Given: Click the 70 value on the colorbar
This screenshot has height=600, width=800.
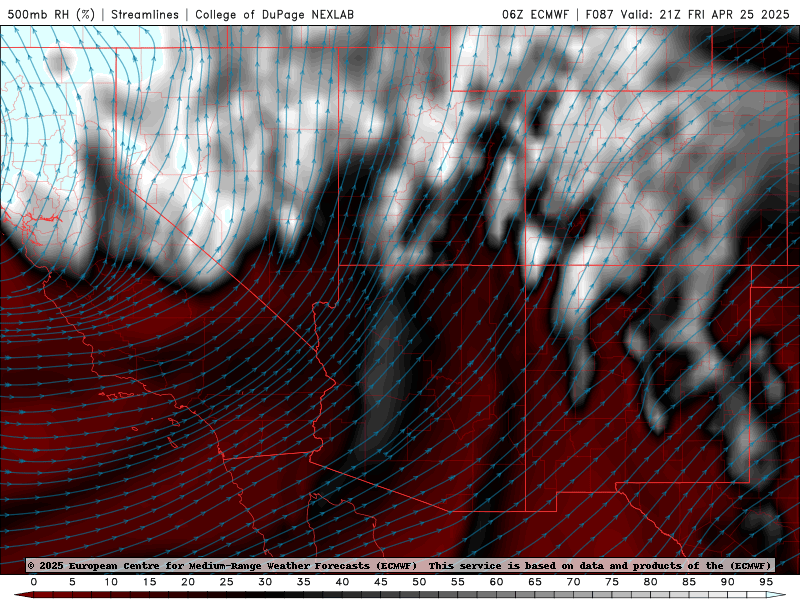Looking at the screenshot, I should (x=573, y=582).
